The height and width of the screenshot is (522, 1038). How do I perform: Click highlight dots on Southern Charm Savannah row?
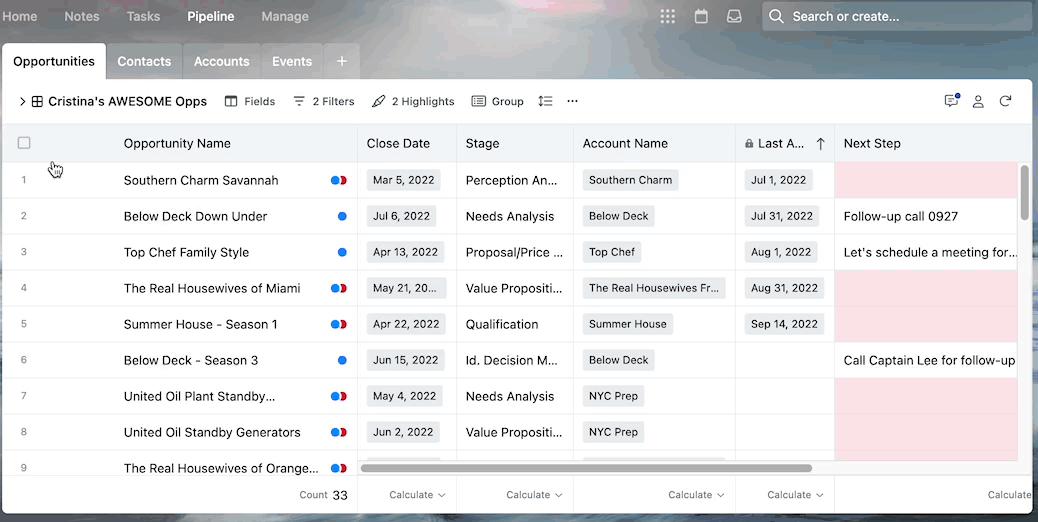tap(339, 180)
